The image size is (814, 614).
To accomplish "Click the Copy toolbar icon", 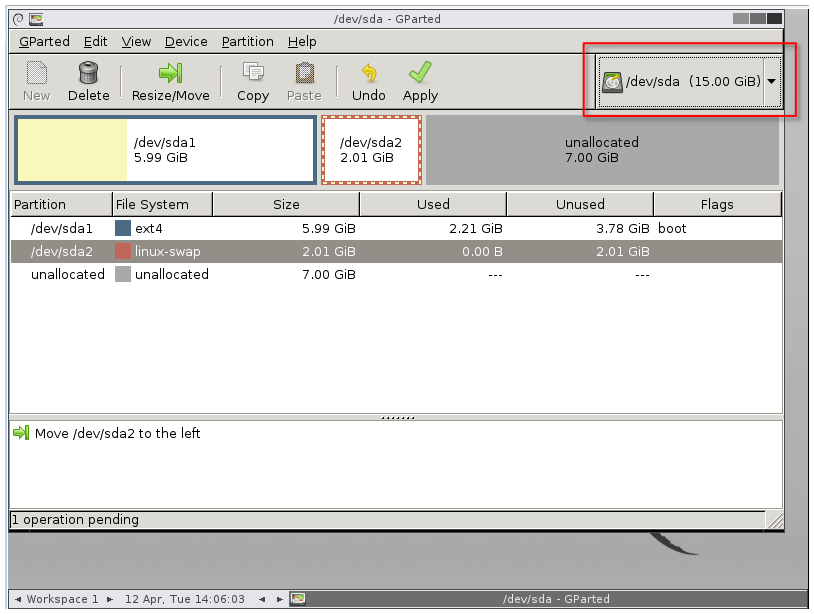I will coord(253,72).
